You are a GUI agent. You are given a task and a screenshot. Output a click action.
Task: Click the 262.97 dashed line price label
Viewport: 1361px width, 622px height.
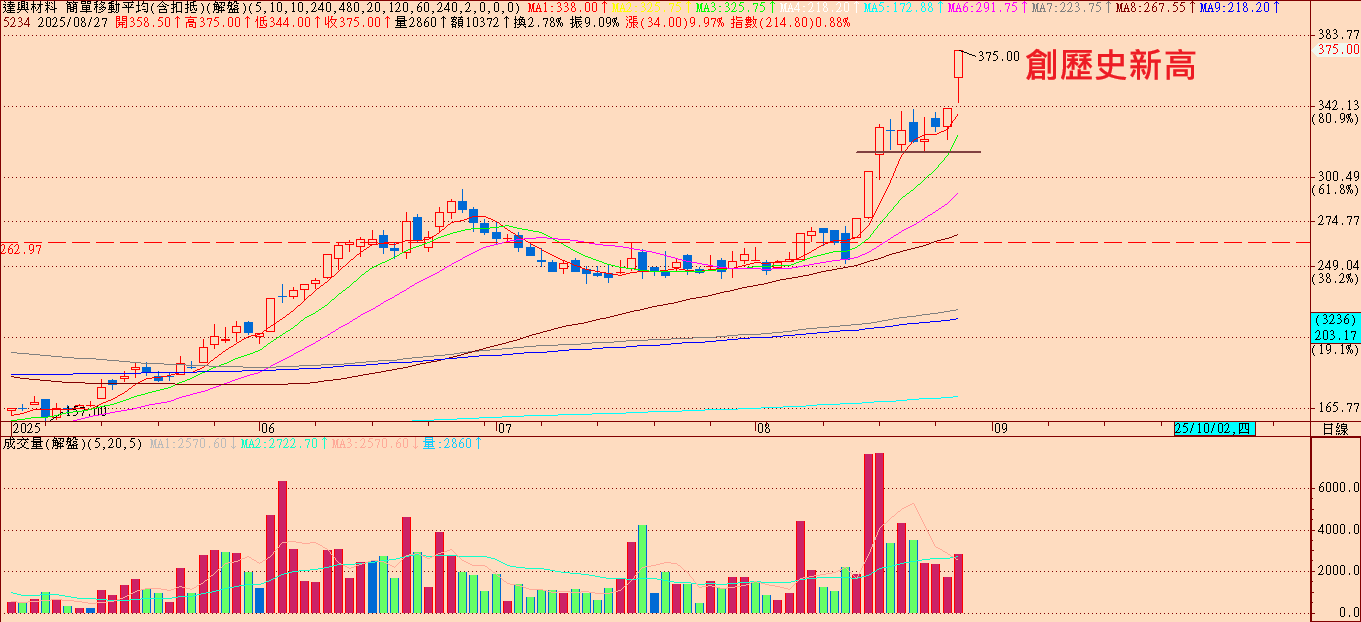coord(22,249)
